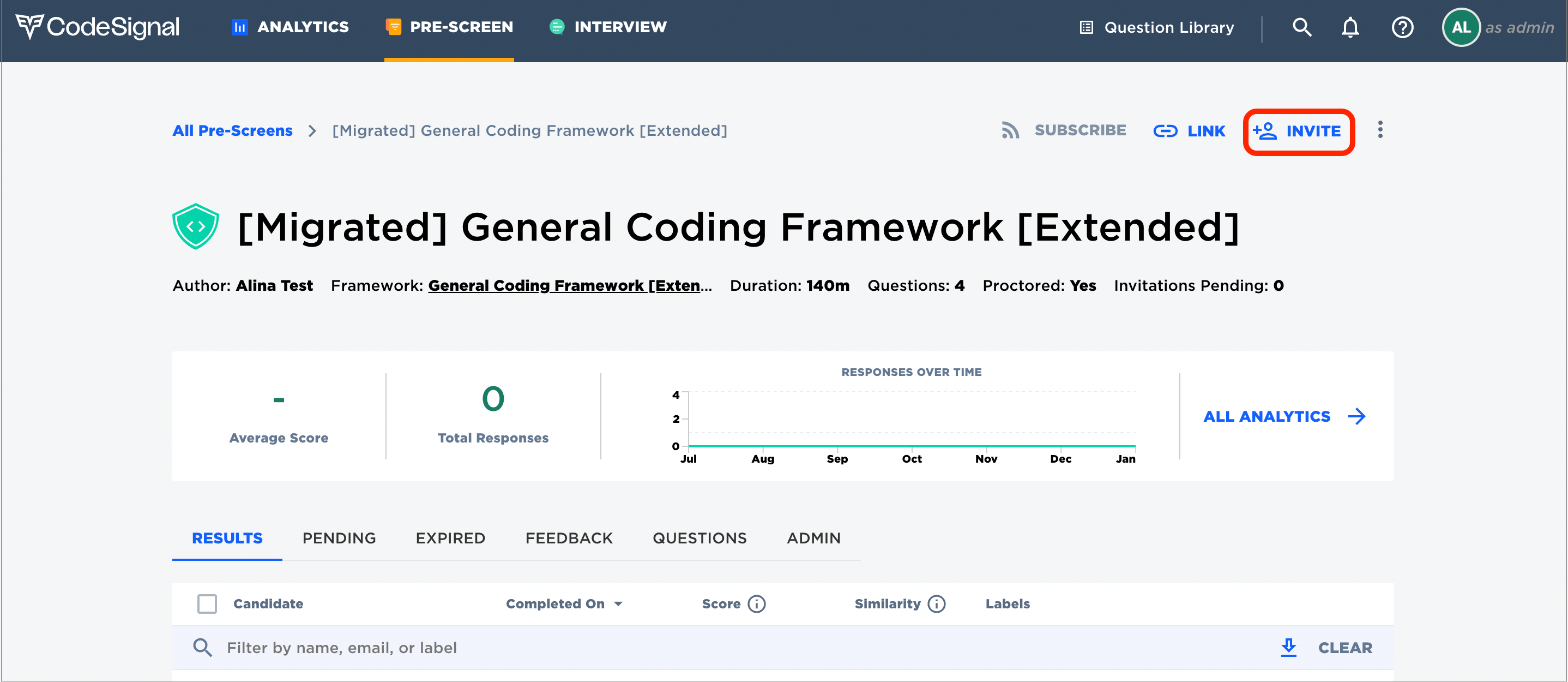Image resolution: width=1568 pixels, height=682 pixels.
Task: Open the notifications bell
Action: [1350, 27]
